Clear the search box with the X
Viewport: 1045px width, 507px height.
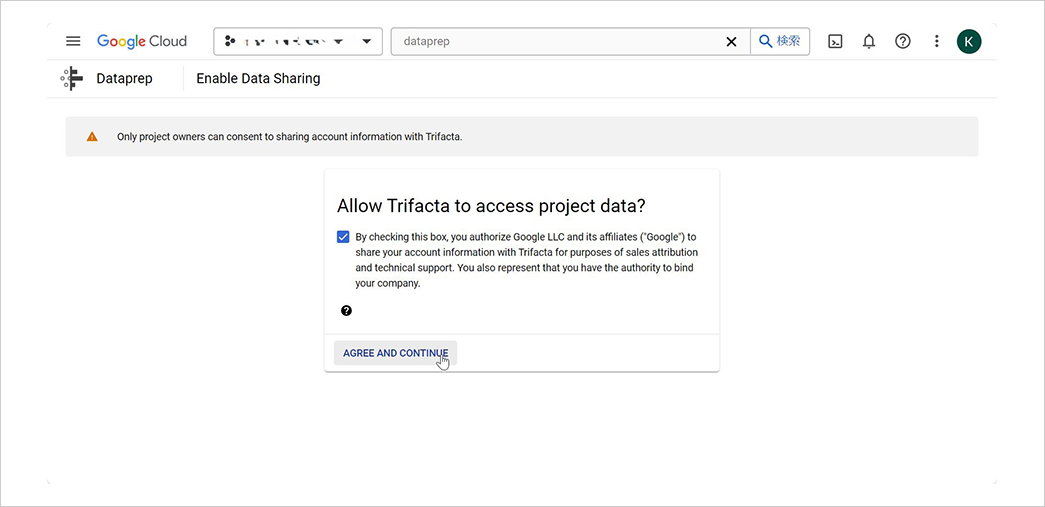point(731,41)
